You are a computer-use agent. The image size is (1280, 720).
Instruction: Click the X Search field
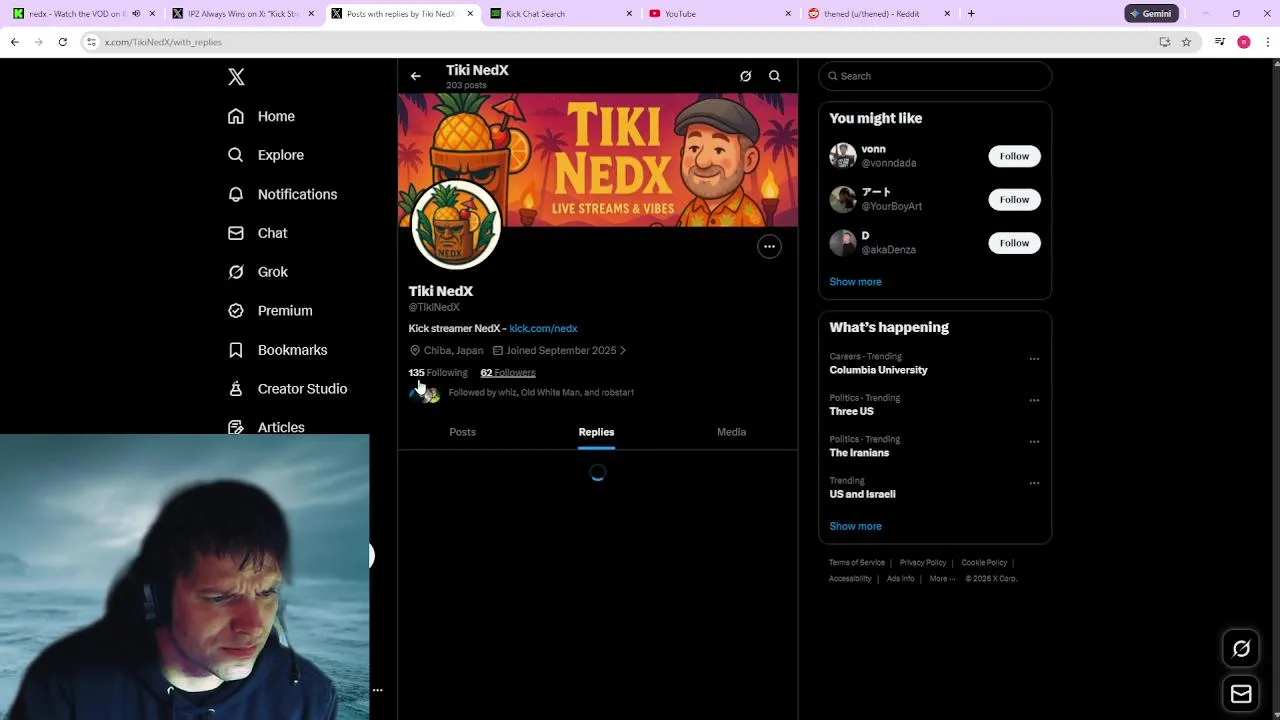pos(935,76)
